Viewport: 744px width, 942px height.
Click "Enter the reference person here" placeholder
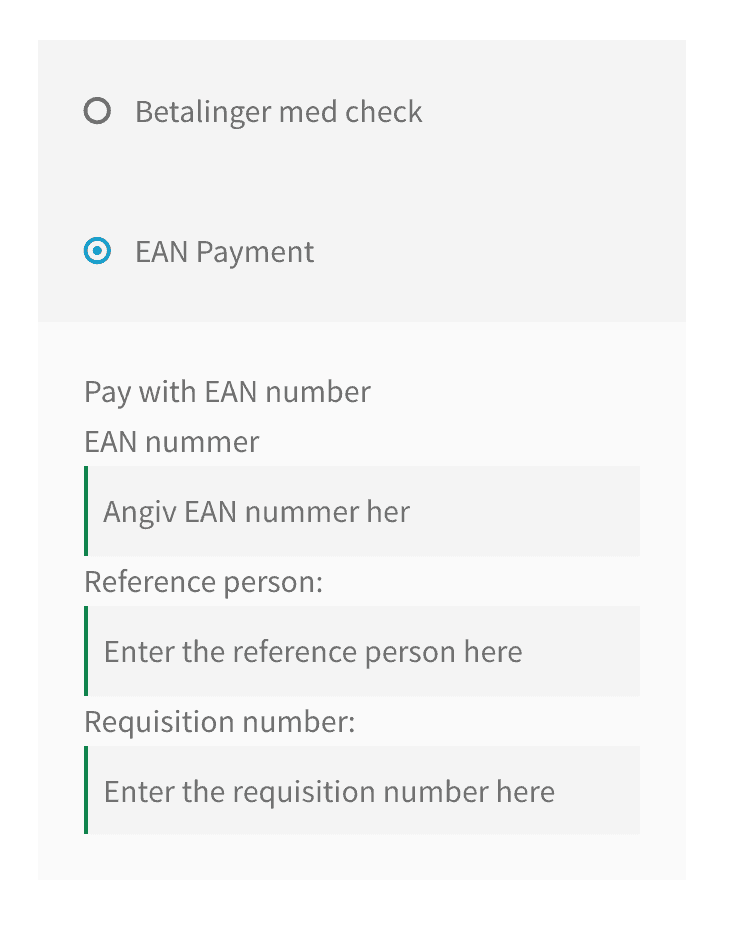click(313, 652)
